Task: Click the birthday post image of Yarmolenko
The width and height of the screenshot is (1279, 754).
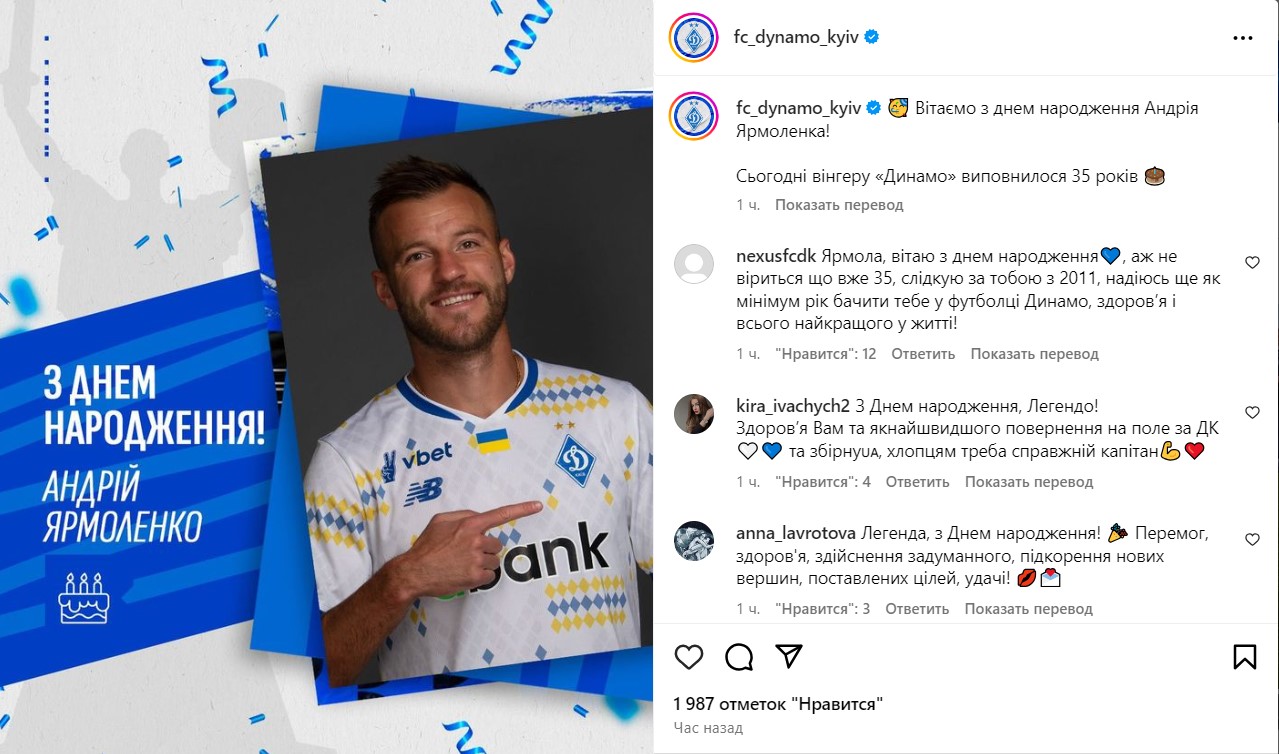Action: tap(327, 377)
